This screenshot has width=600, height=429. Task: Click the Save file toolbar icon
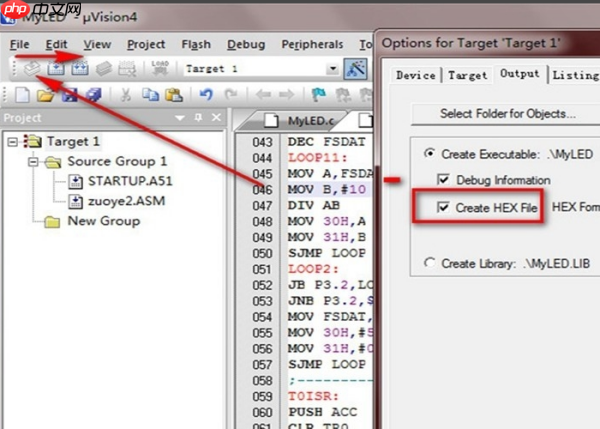(69, 95)
